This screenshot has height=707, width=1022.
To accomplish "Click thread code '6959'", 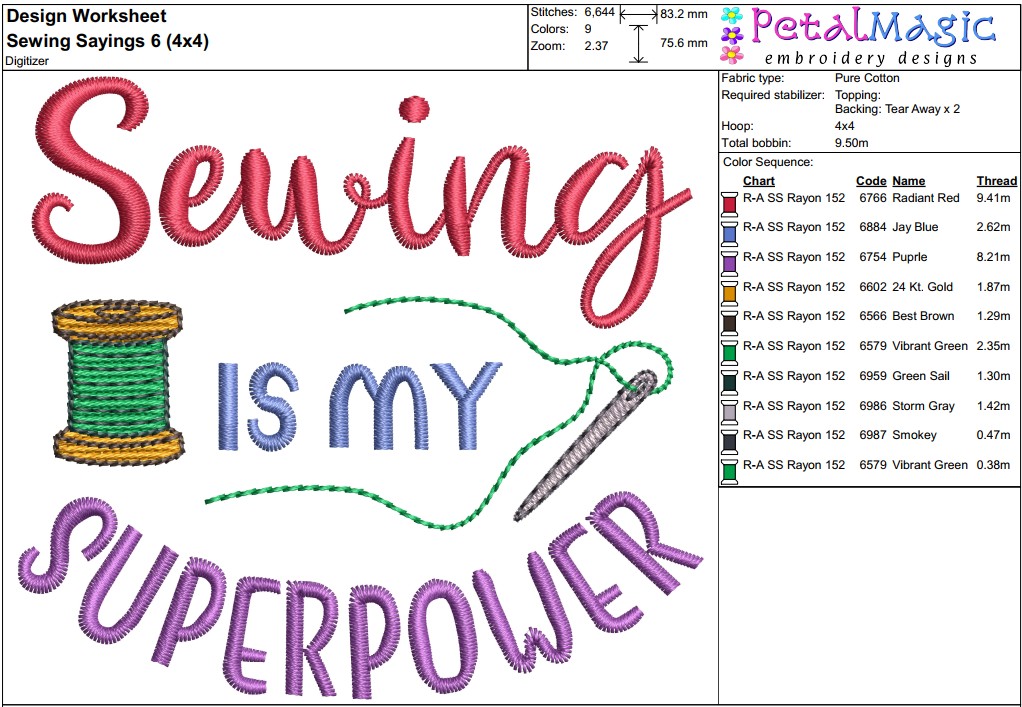I will pos(873,376).
